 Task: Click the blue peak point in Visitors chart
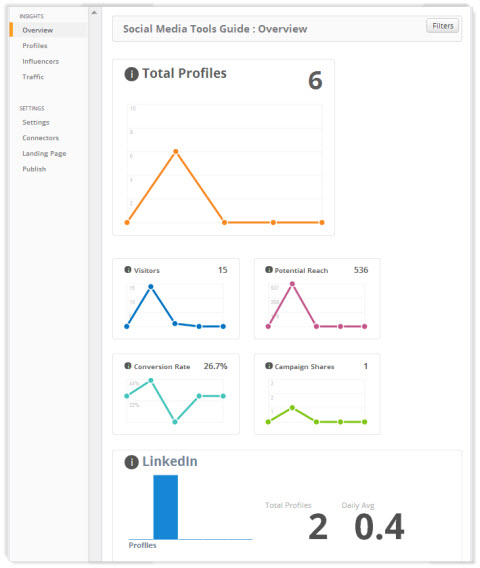tap(151, 287)
